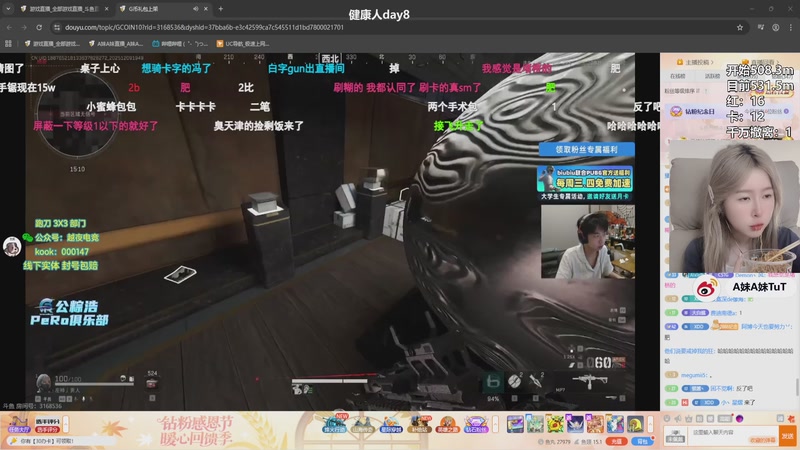800x450 pixels.
Task: Open the UC导航 bookmark
Action: coord(243,44)
